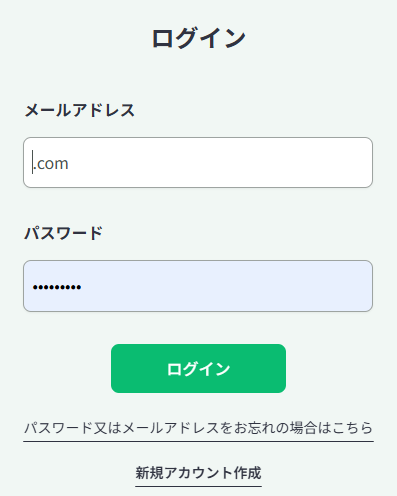Click the white ログイン text on the button
This screenshot has width=397, height=496.
(198, 369)
